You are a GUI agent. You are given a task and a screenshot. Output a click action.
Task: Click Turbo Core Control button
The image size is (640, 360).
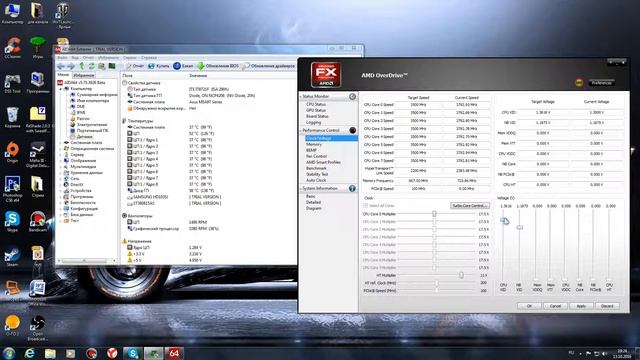[470, 206]
